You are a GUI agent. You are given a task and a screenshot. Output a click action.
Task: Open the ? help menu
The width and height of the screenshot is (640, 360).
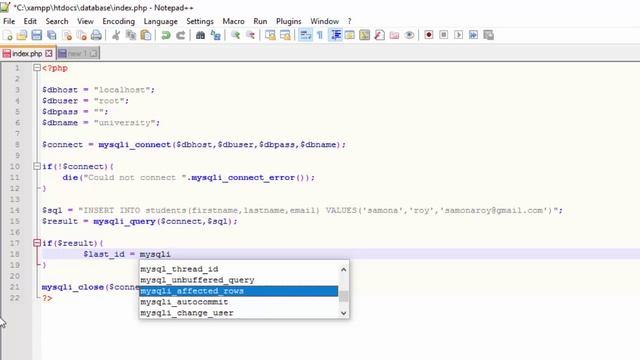[x=349, y=21]
